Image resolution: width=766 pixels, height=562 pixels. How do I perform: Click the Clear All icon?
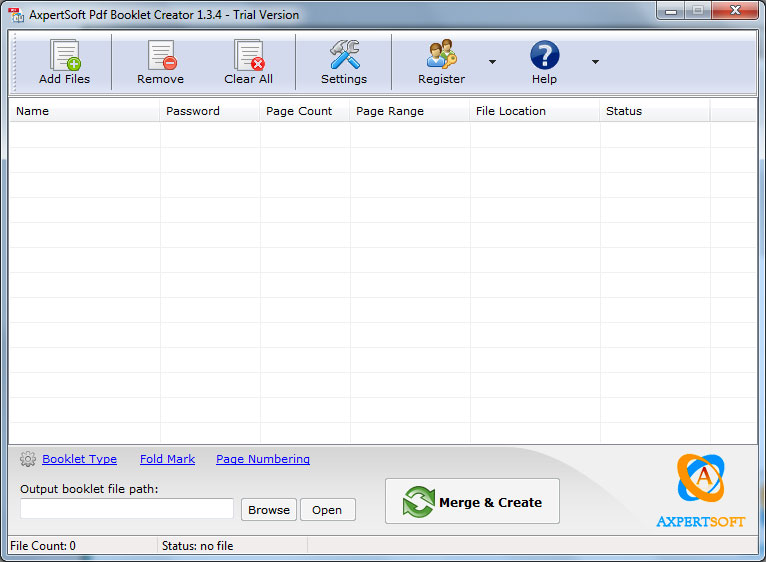coord(249,55)
